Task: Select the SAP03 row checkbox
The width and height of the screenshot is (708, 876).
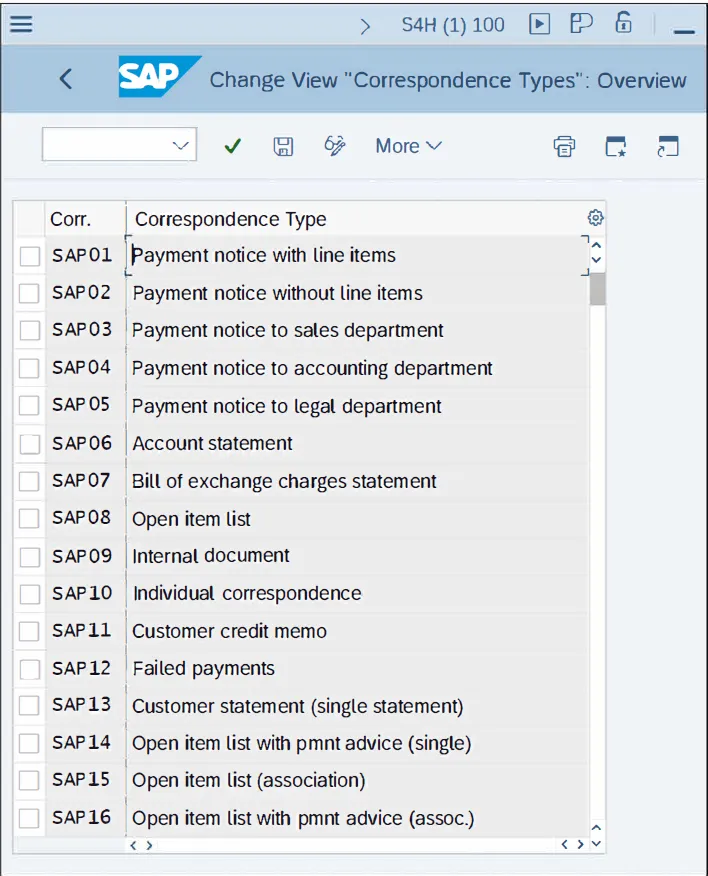Action: tap(30, 330)
